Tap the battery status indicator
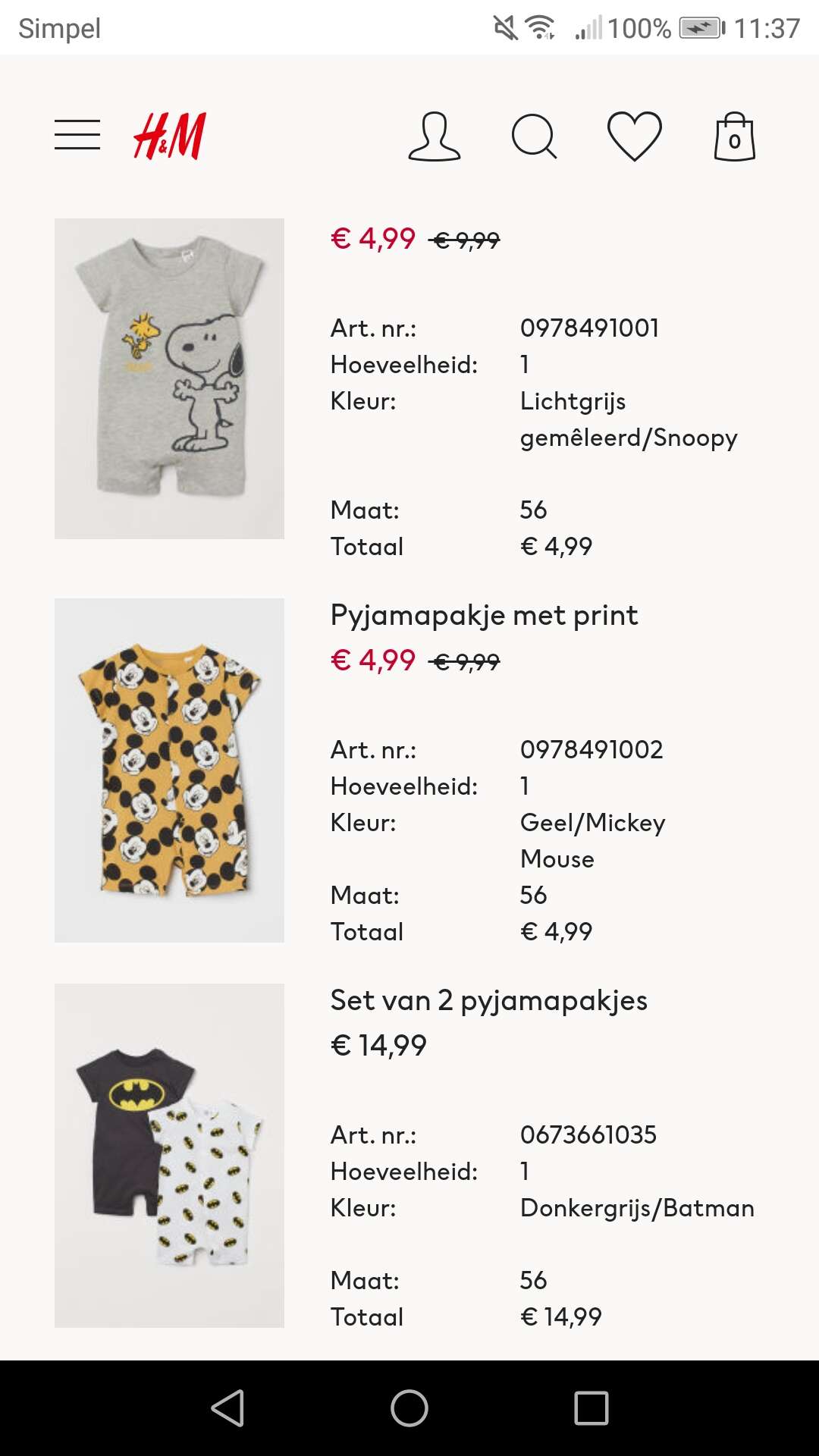819x1456 pixels. [x=701, y=29]
